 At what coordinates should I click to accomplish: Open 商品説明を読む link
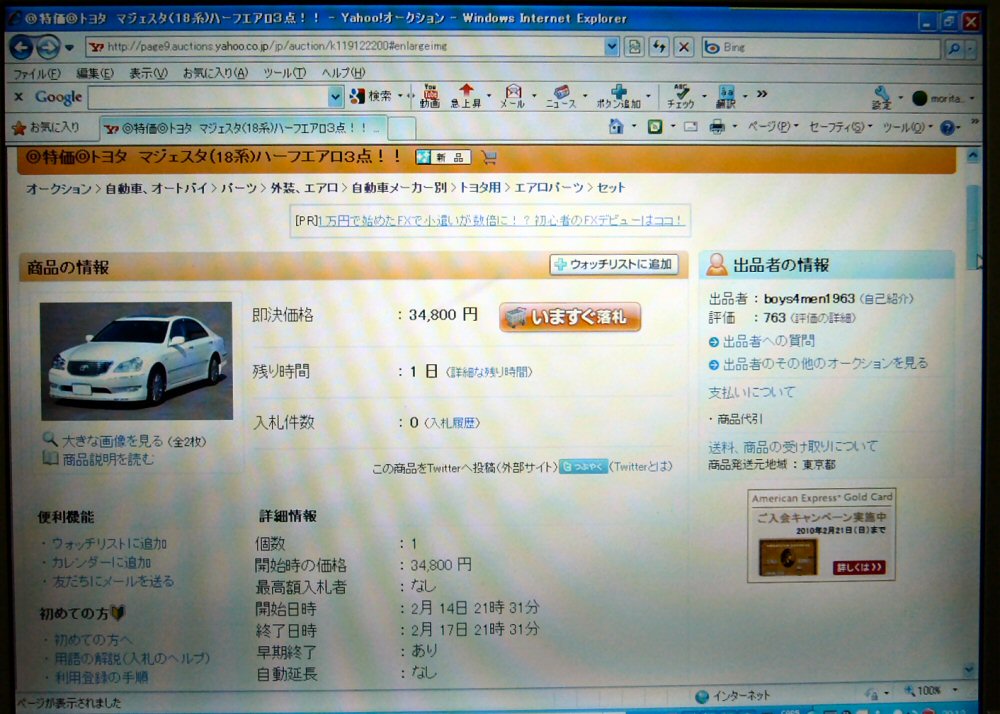tap(108, 459)
